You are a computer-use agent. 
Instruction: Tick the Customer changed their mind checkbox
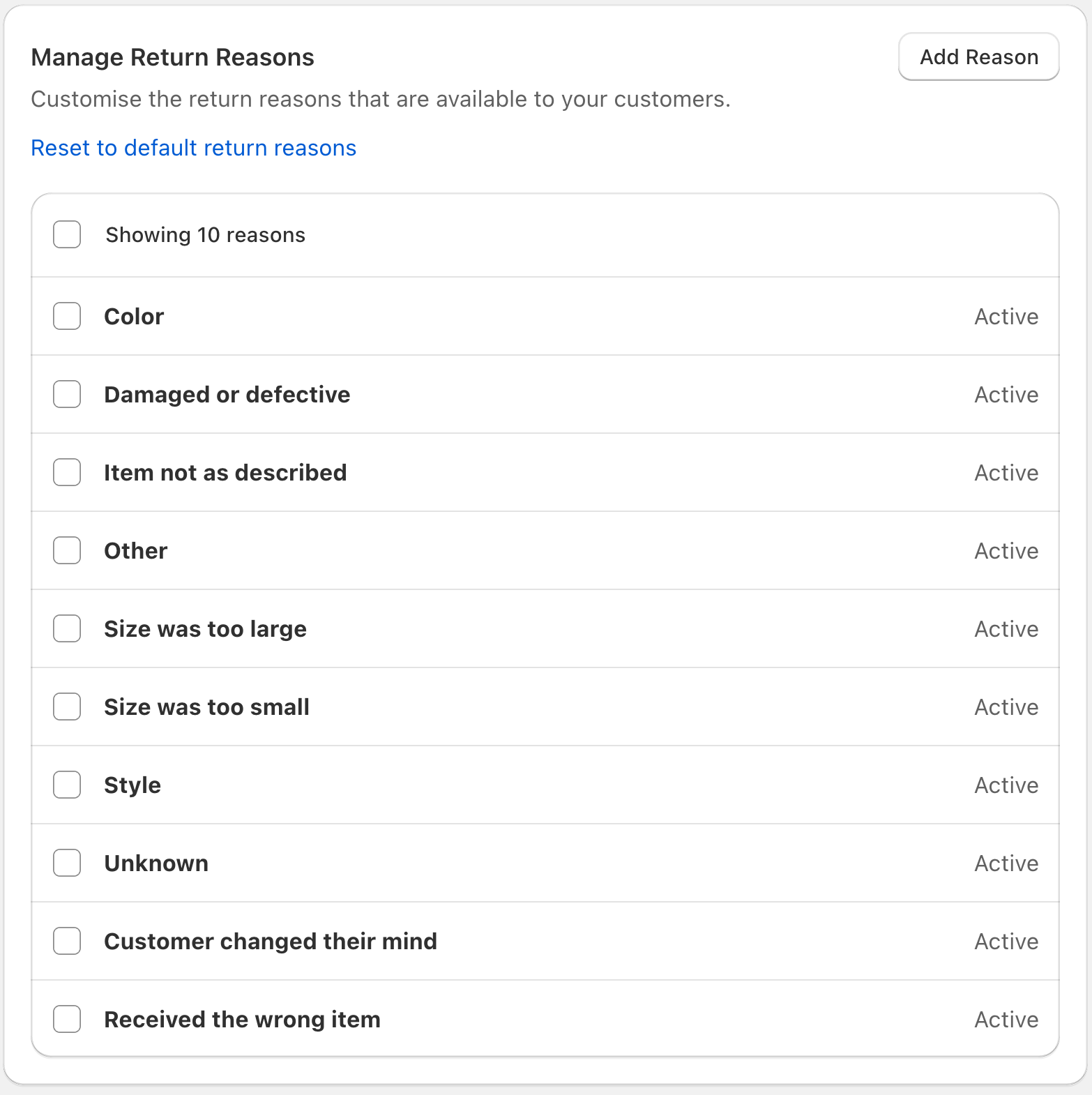tap(67, 942)
